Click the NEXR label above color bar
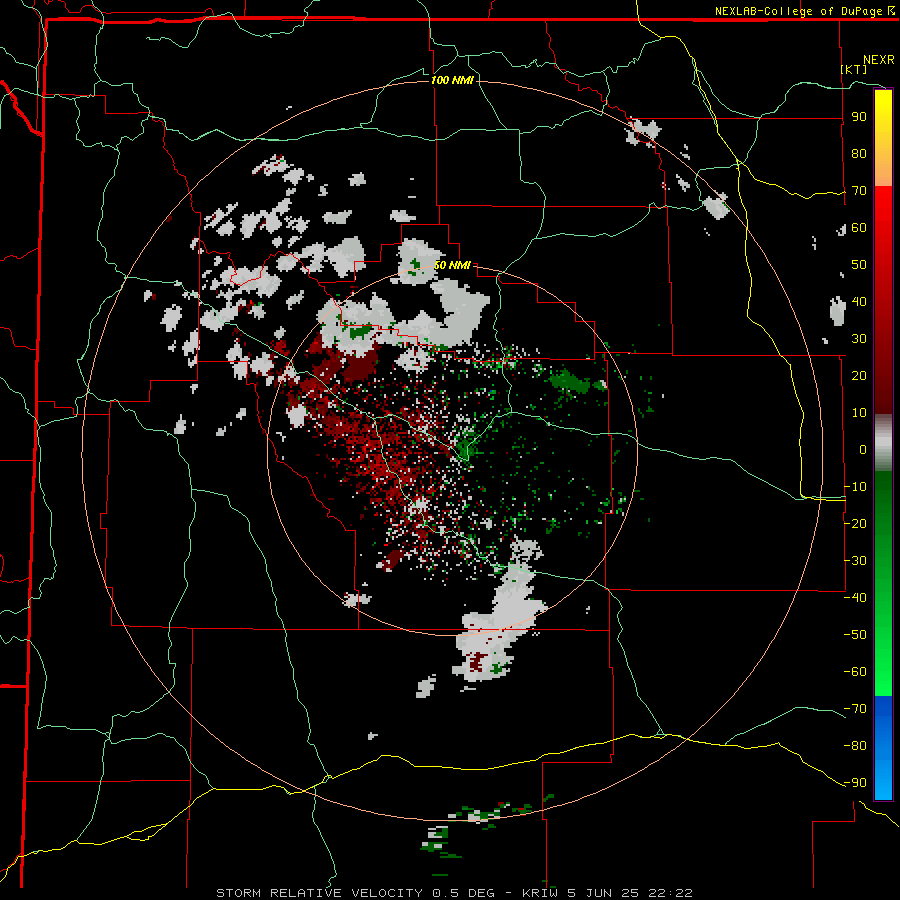900x900 pixels. (x=879, y=60)
